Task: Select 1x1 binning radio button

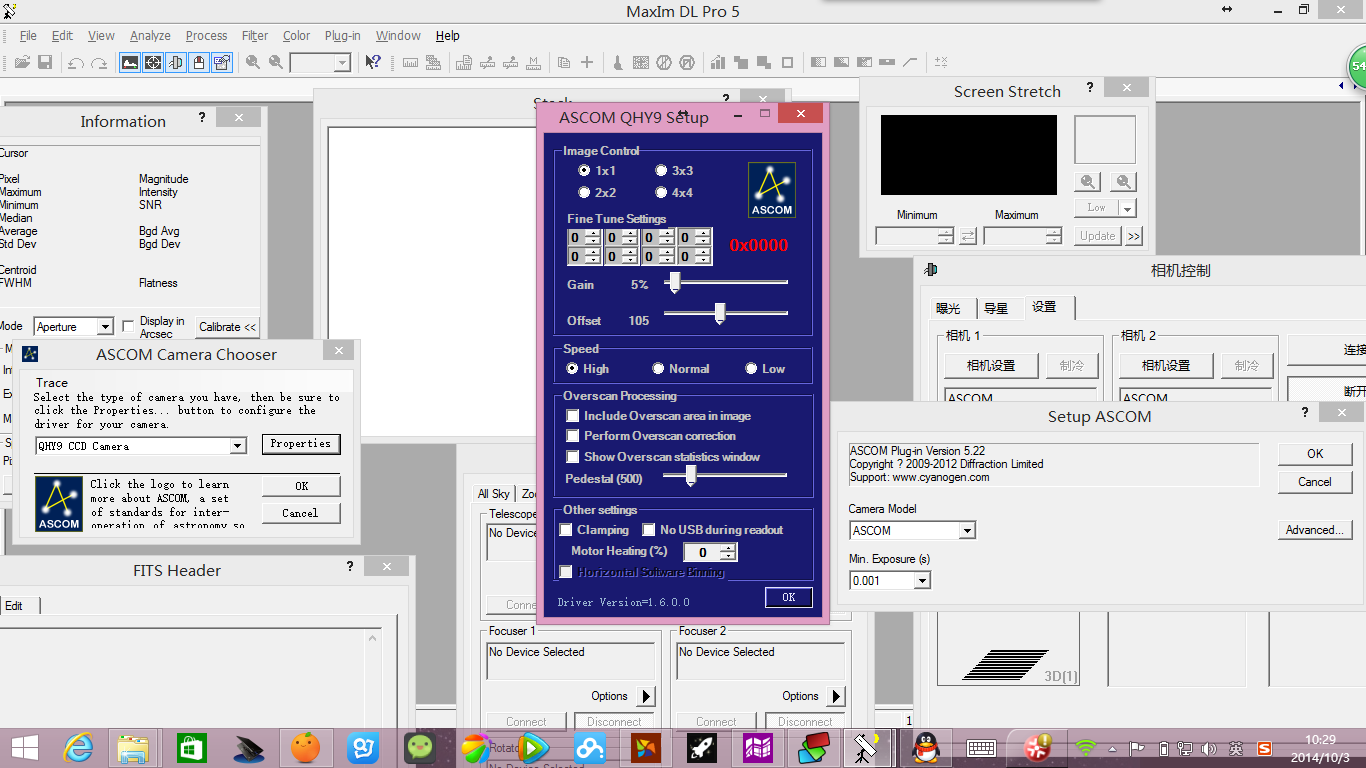Action: [584, 171]
